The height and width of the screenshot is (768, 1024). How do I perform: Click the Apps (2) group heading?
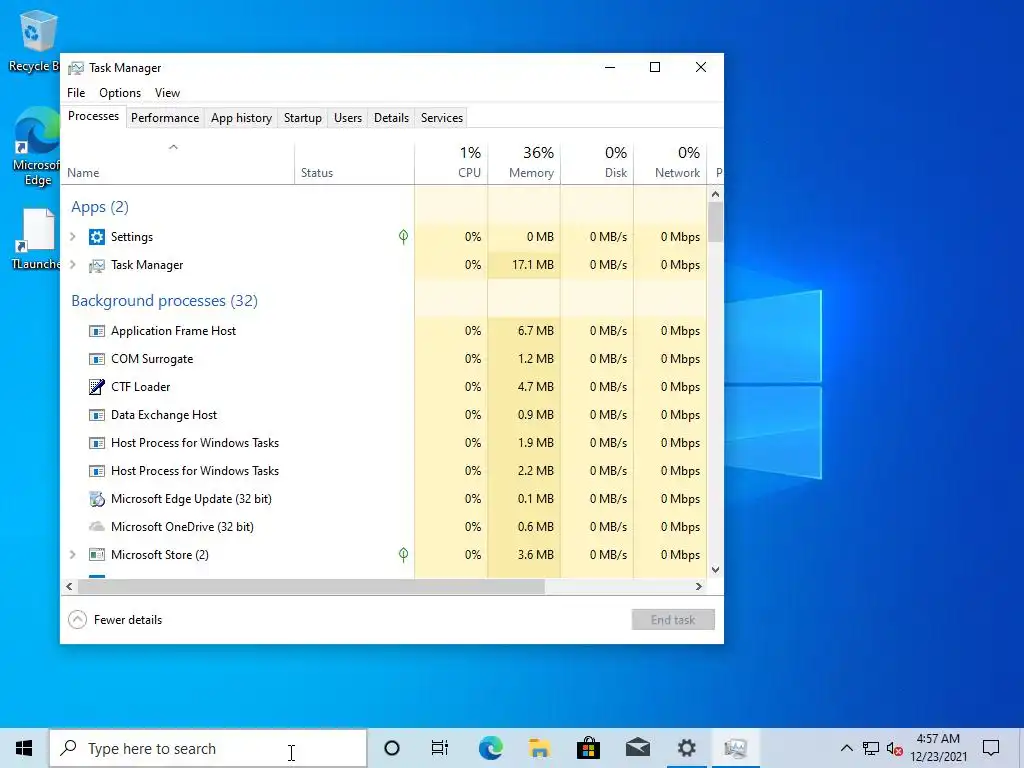tap(100, 207)
